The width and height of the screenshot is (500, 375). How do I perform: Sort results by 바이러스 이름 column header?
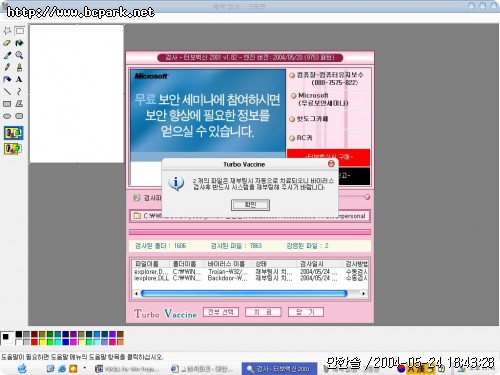click(x=228, y=264)
